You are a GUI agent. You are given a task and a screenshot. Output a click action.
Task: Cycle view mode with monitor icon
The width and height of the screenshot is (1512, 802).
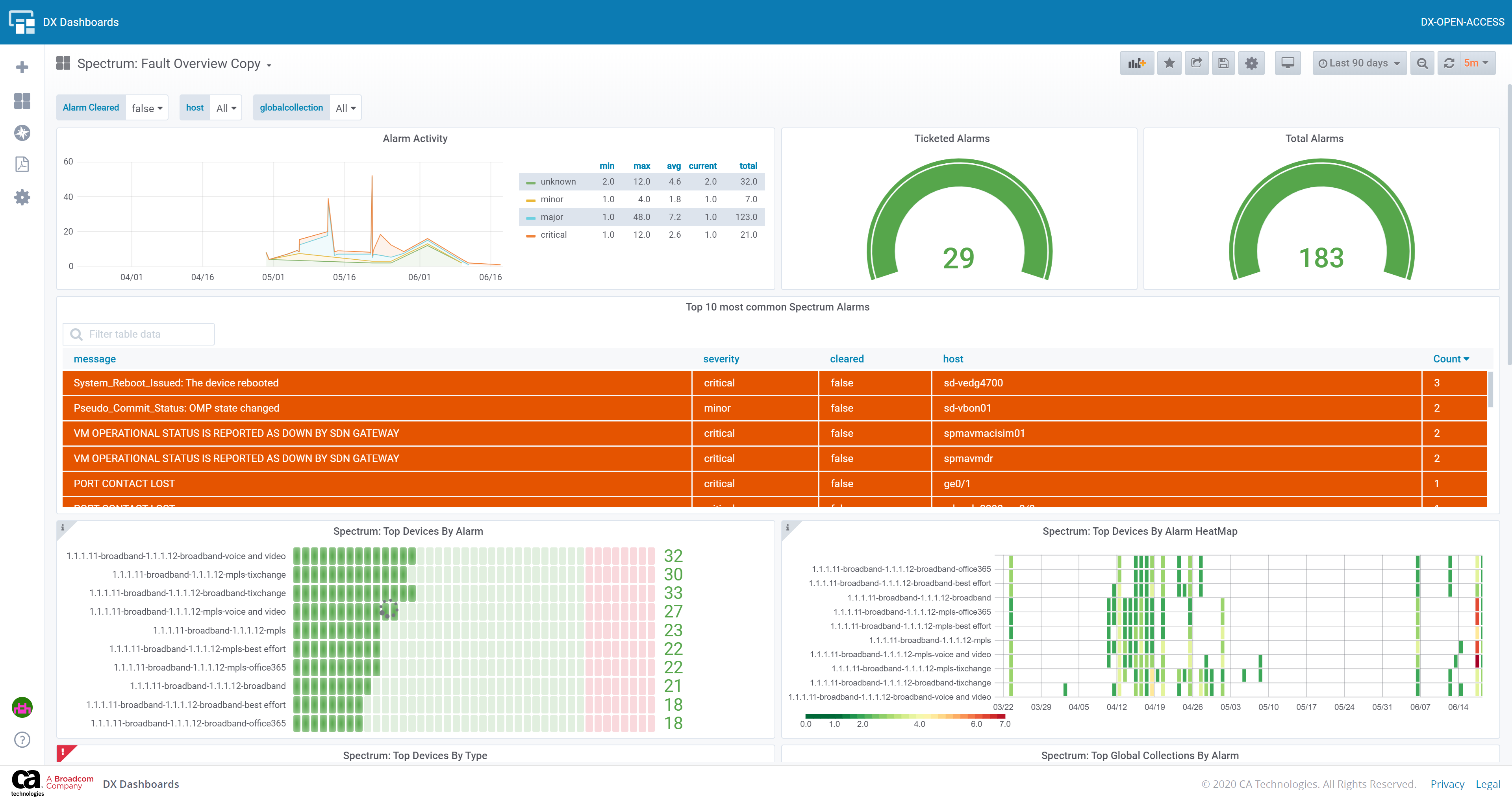coord(1288,63)
